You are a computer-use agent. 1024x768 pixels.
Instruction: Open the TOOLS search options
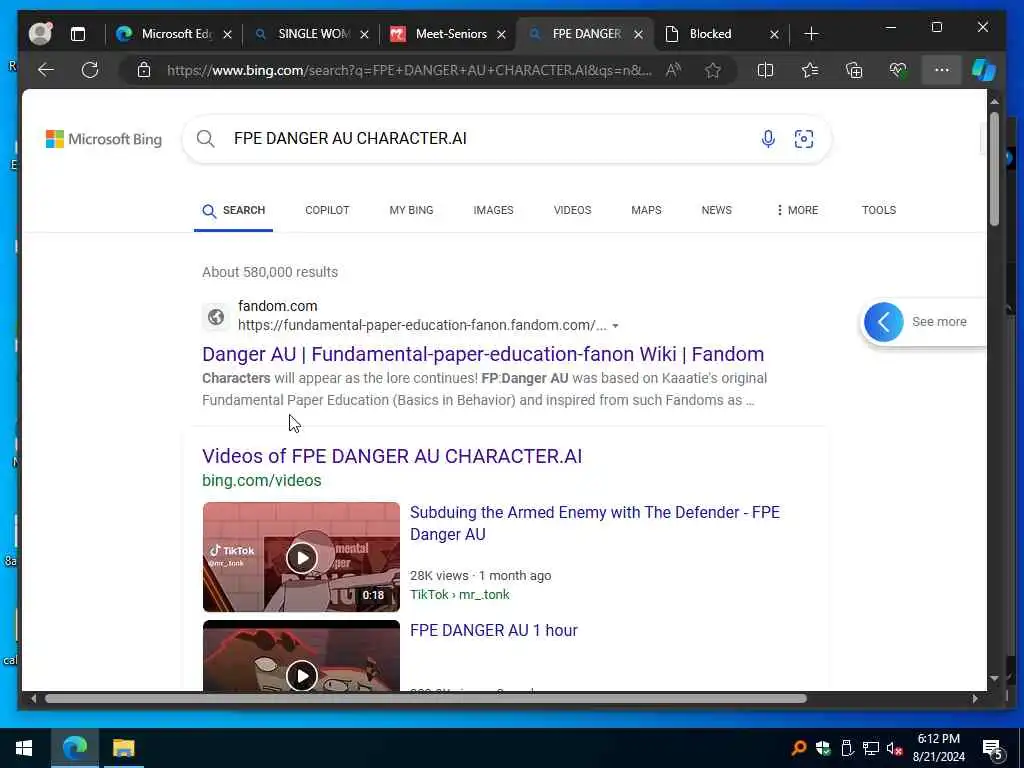click(878, 210)
